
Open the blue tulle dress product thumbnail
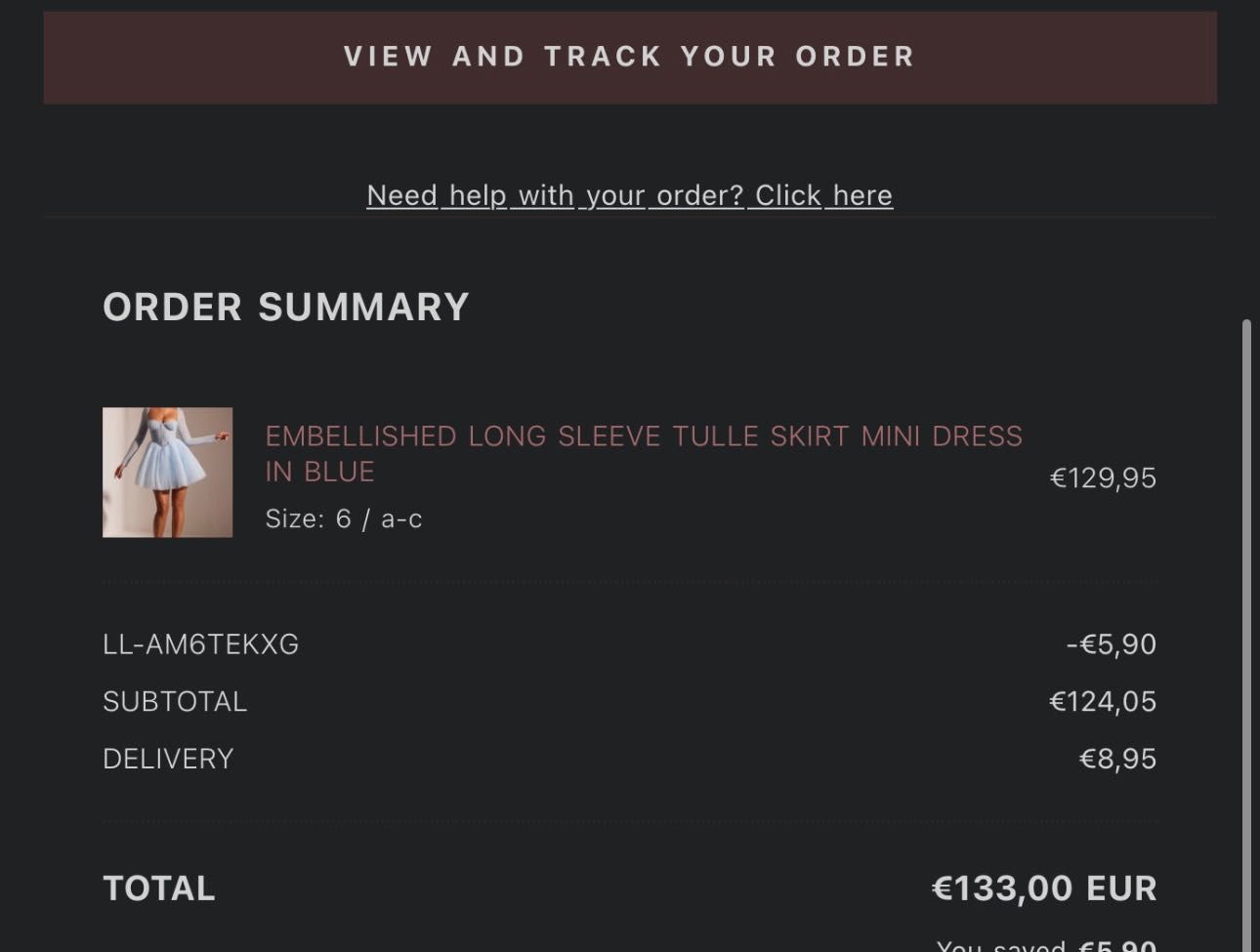click(x=168, y=473)
